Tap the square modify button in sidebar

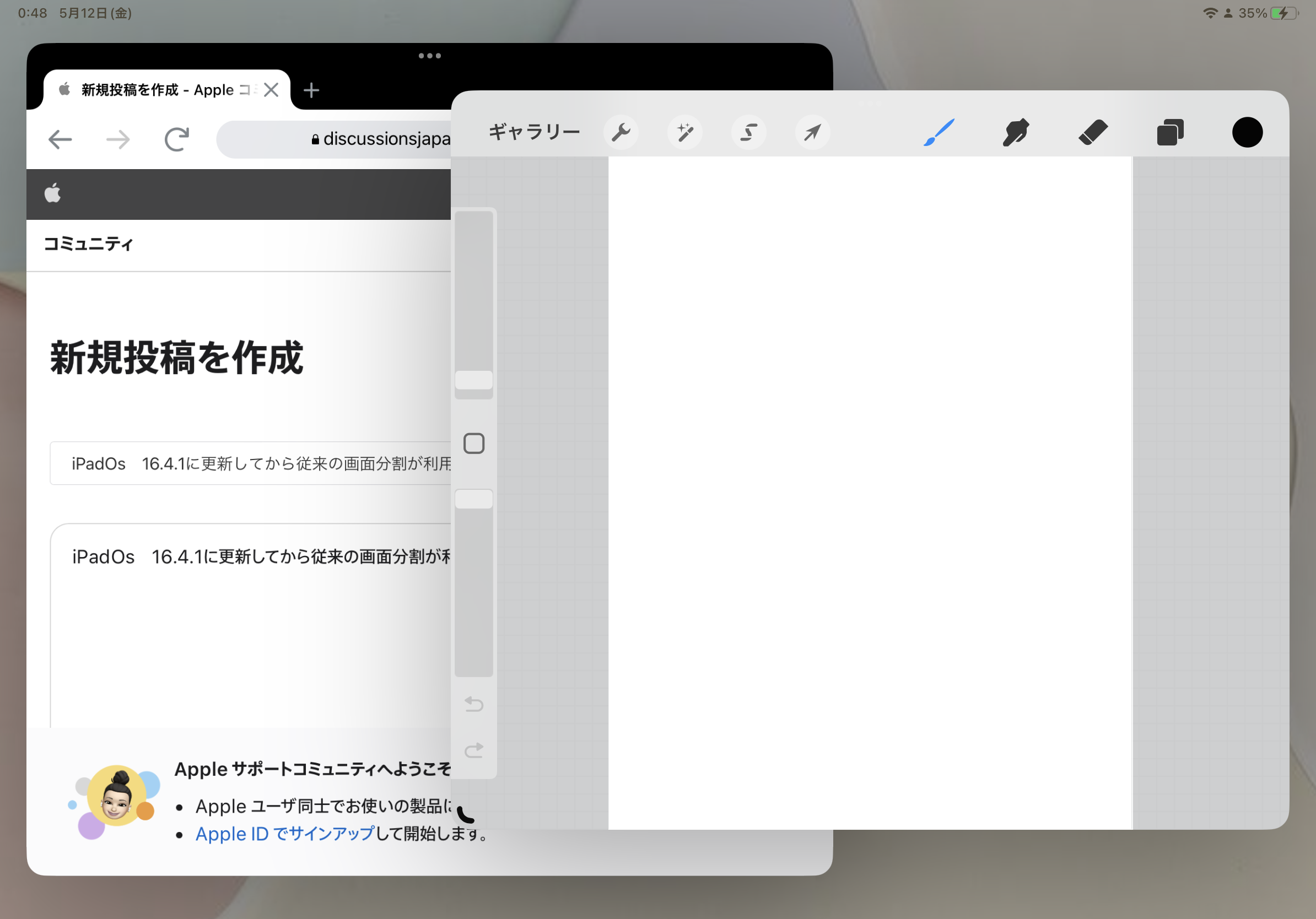(474, 444)
